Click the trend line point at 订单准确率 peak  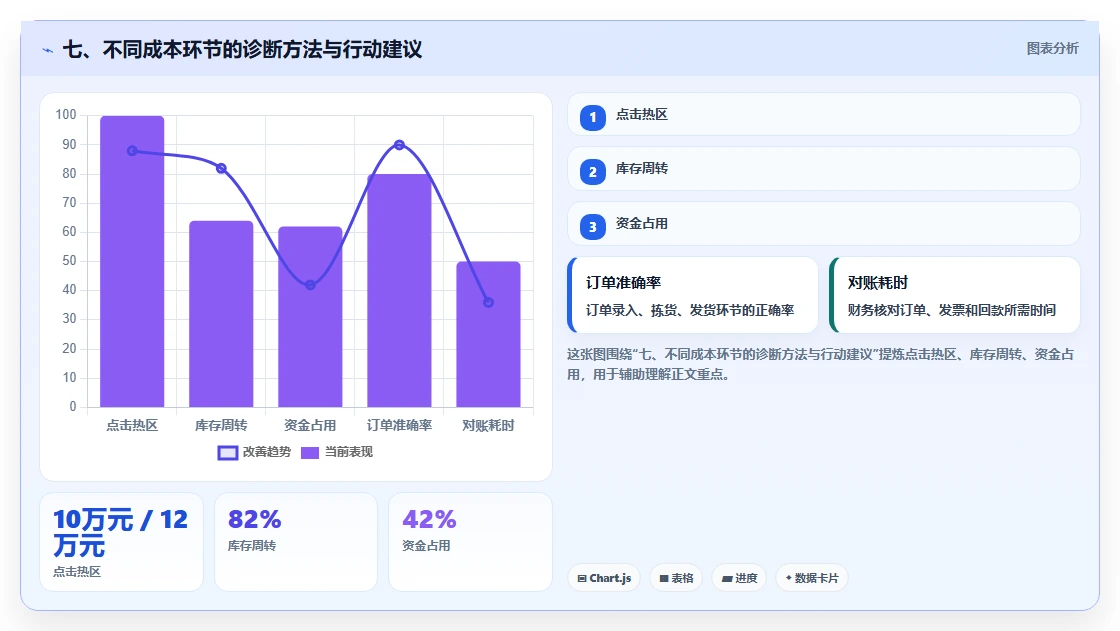pyautogui.click(x=399, y=145)
